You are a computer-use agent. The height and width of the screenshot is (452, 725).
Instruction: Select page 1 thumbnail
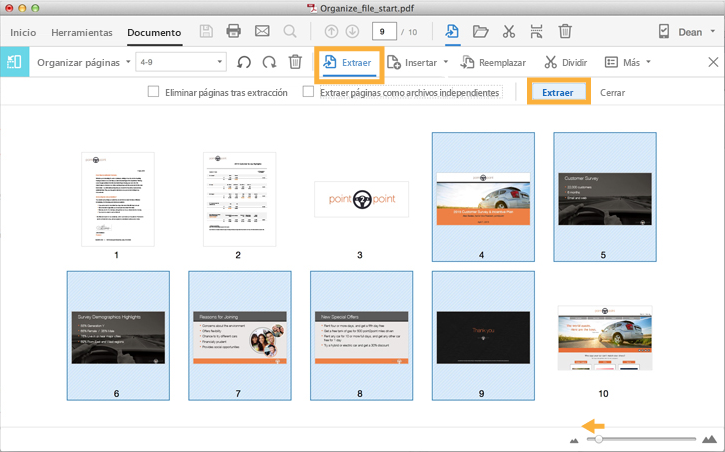coord(118,199)
